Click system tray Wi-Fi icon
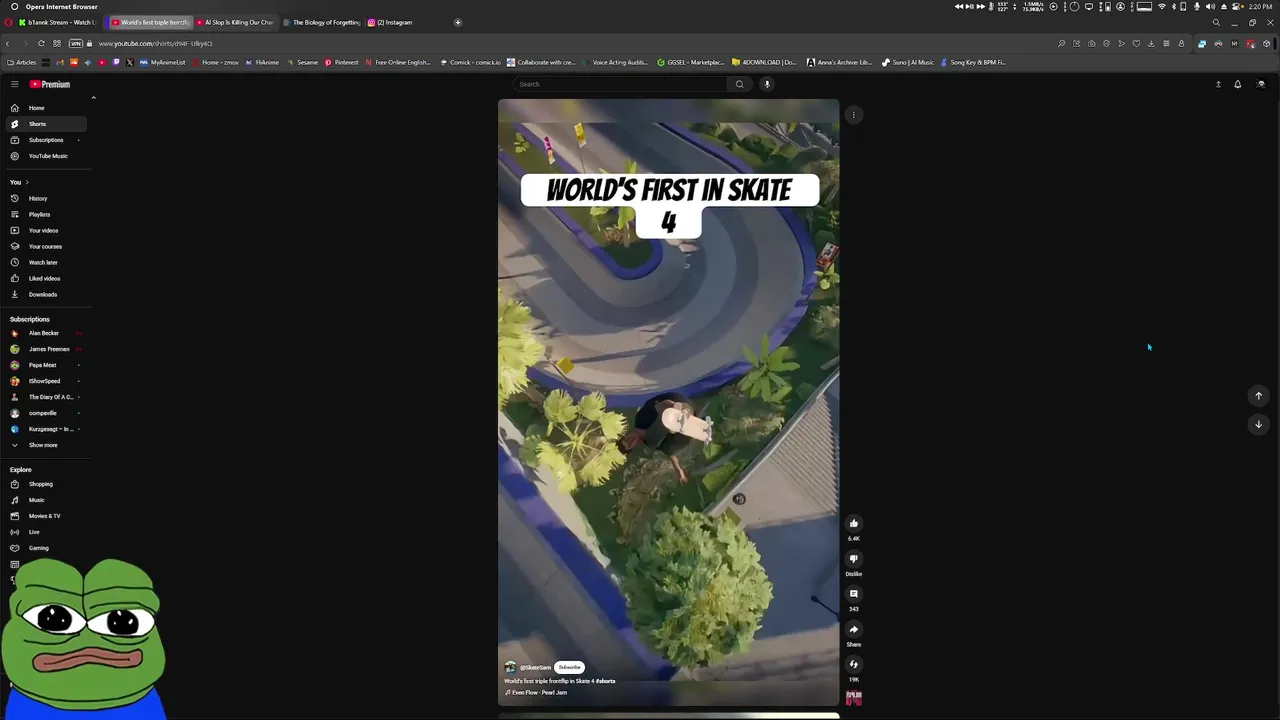 1161,7
